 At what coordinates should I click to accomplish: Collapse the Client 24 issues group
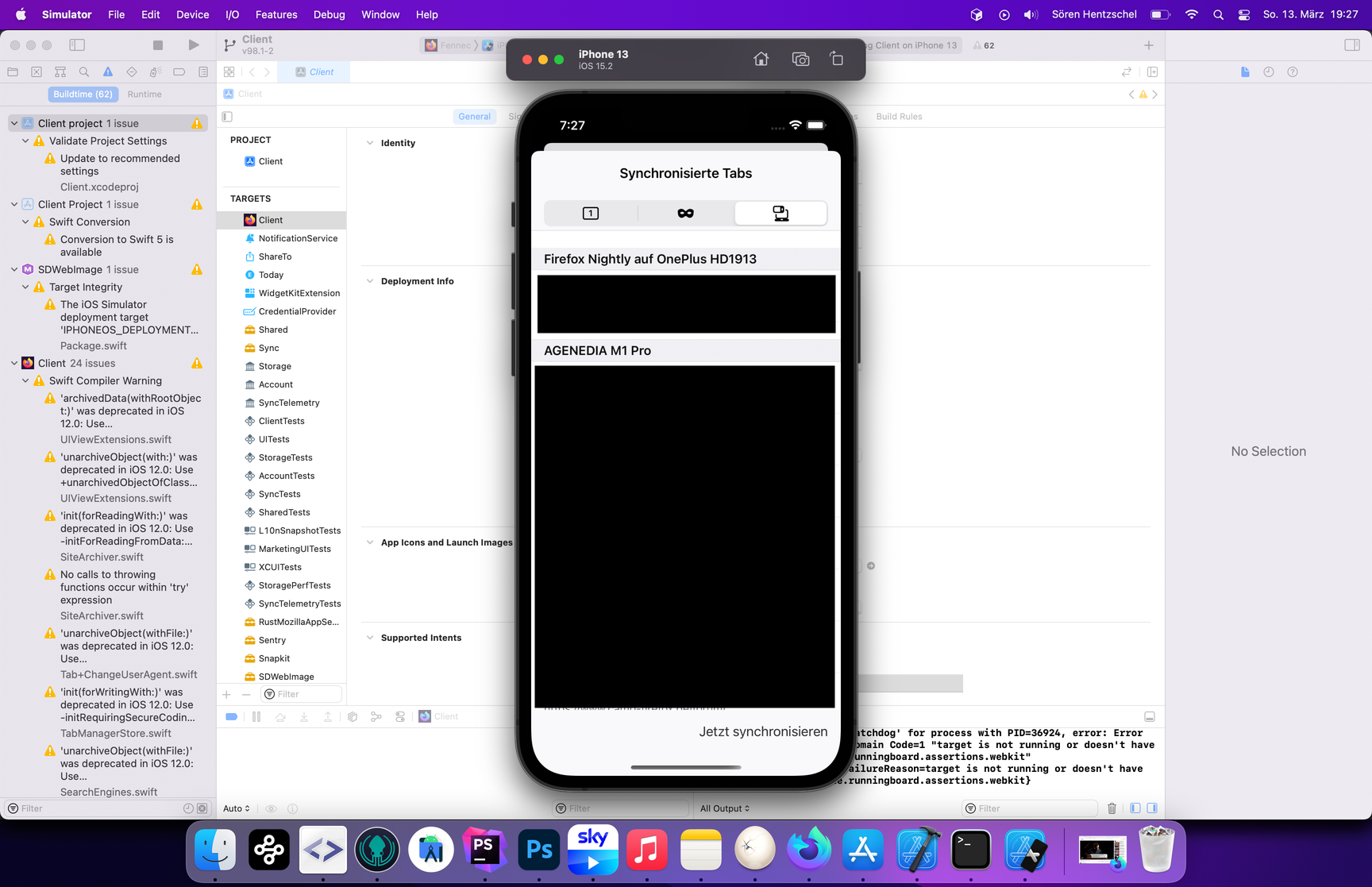tap(14, 363)
